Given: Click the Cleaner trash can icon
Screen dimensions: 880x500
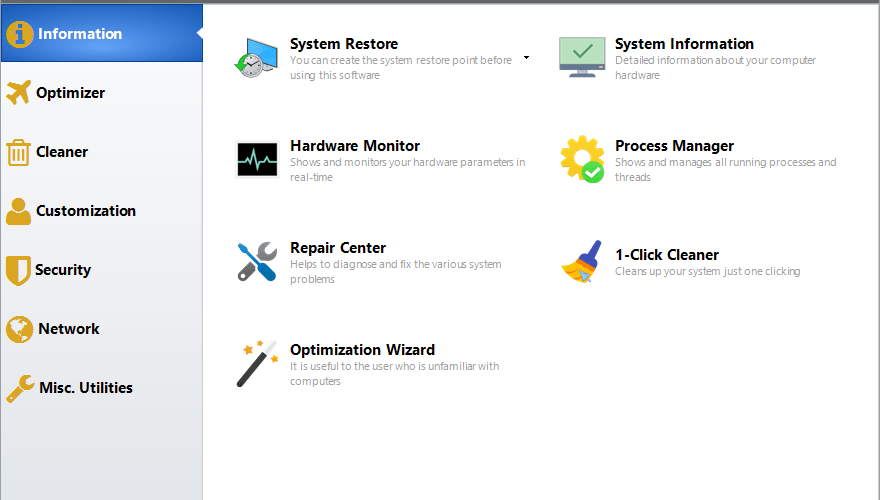Looking at the screenshot, I should 18,152.
